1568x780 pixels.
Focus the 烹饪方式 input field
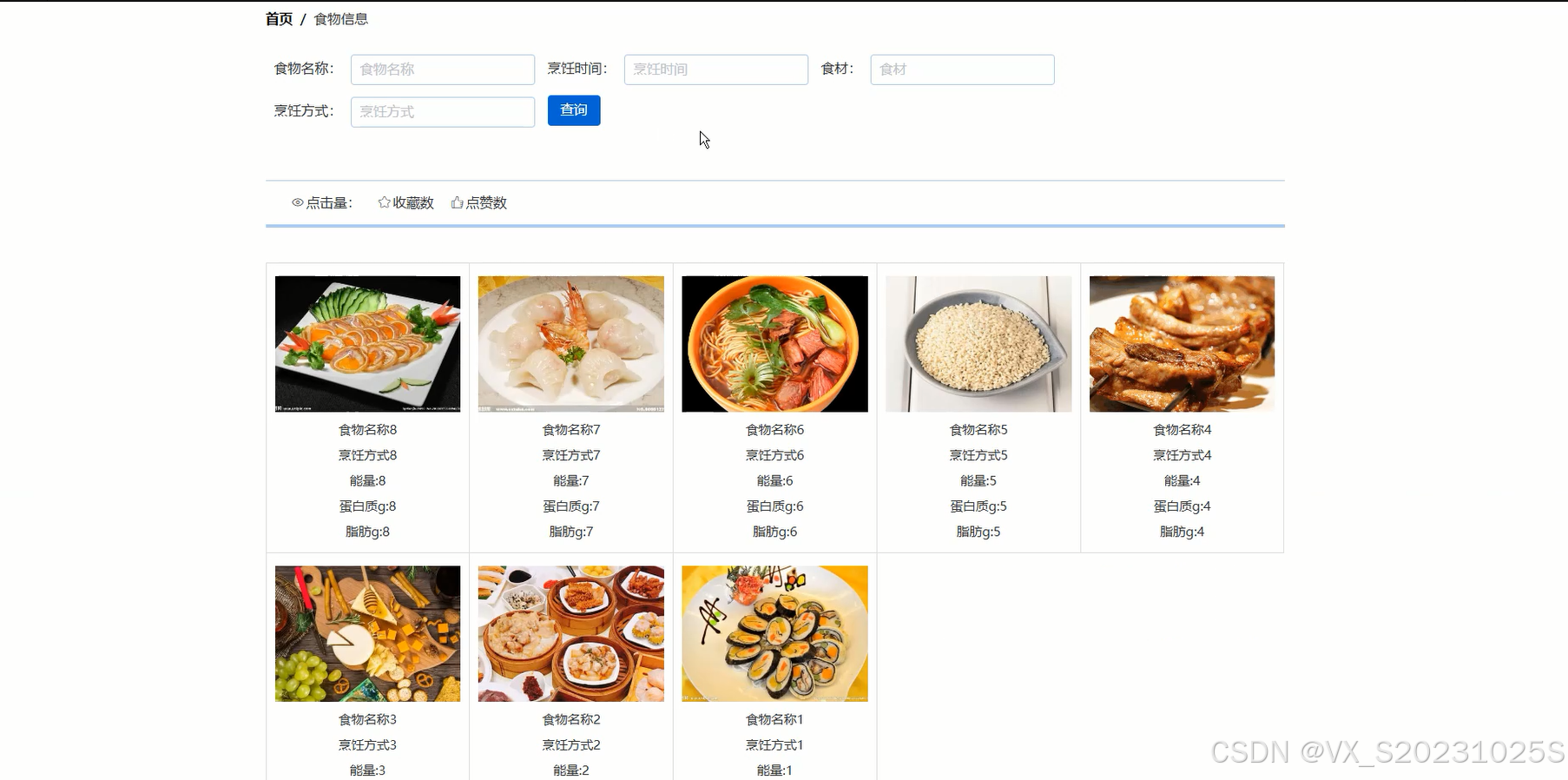(443, 112)
